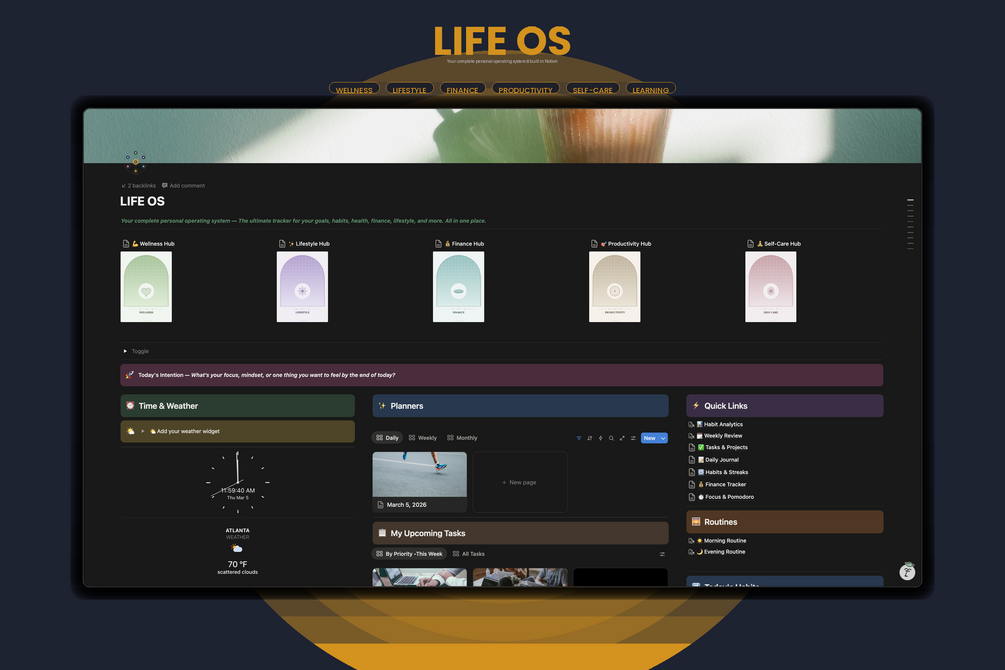
Task: Click the page icon beside Wellness Hub
Action: (126, 244)
